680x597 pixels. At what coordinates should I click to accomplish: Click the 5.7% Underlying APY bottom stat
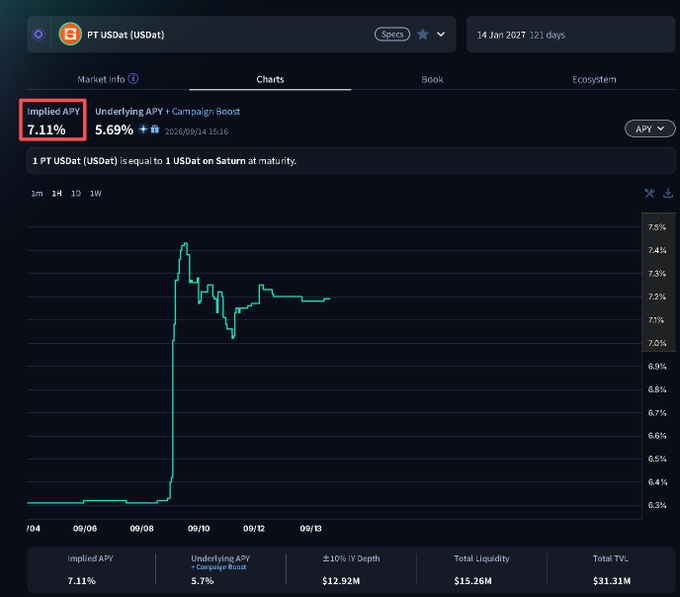[203, 581]
